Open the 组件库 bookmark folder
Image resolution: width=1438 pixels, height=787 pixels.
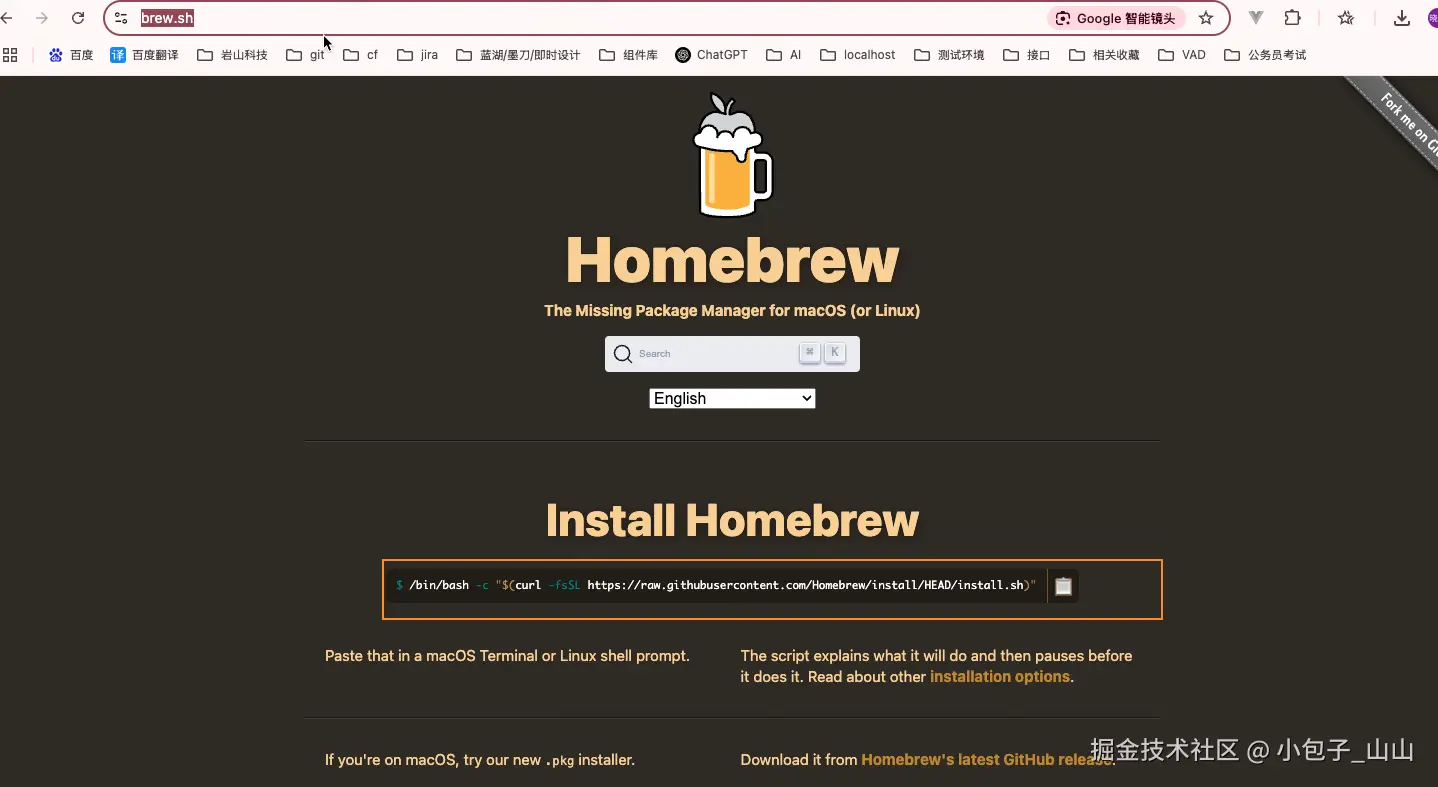point(628,55)
